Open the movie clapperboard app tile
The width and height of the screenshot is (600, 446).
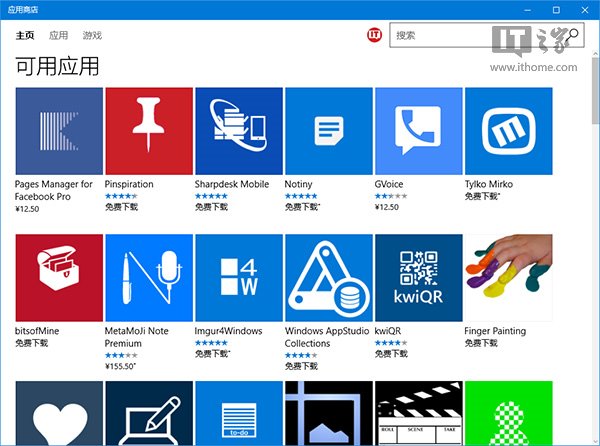tap(419, 413)
